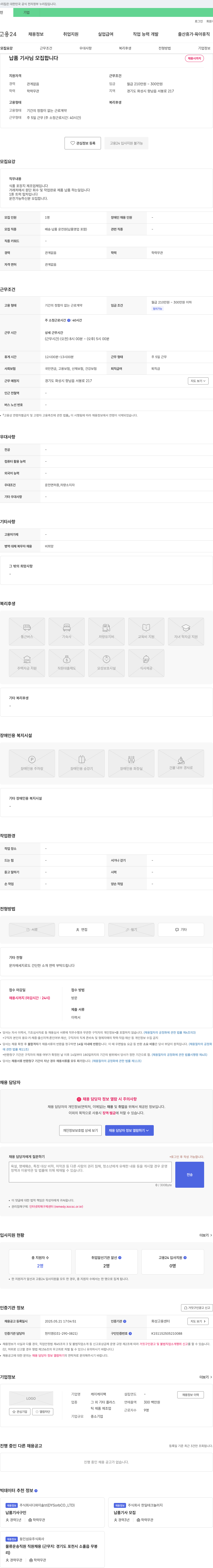This screenshot has width=213, height=1568.
Task: Open the remedy.kocsc.or.kr link
Action: pos(56,1206)
